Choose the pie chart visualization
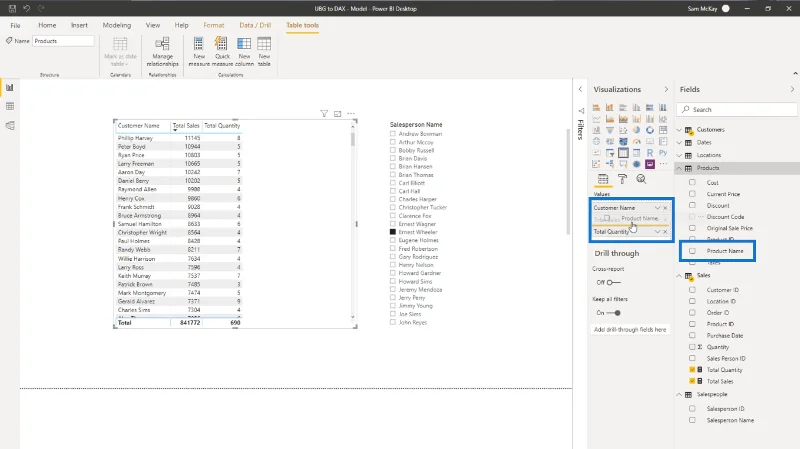 (636, 130)
